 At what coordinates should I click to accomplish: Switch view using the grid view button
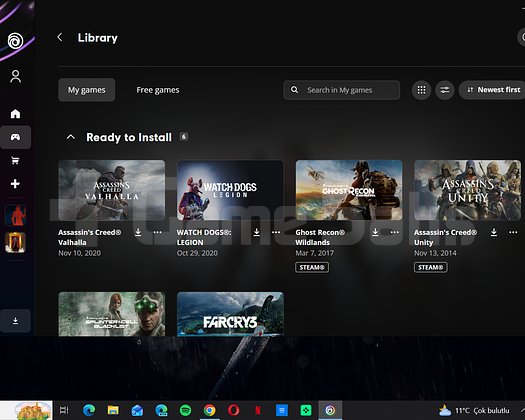click(x=421, y=90)
